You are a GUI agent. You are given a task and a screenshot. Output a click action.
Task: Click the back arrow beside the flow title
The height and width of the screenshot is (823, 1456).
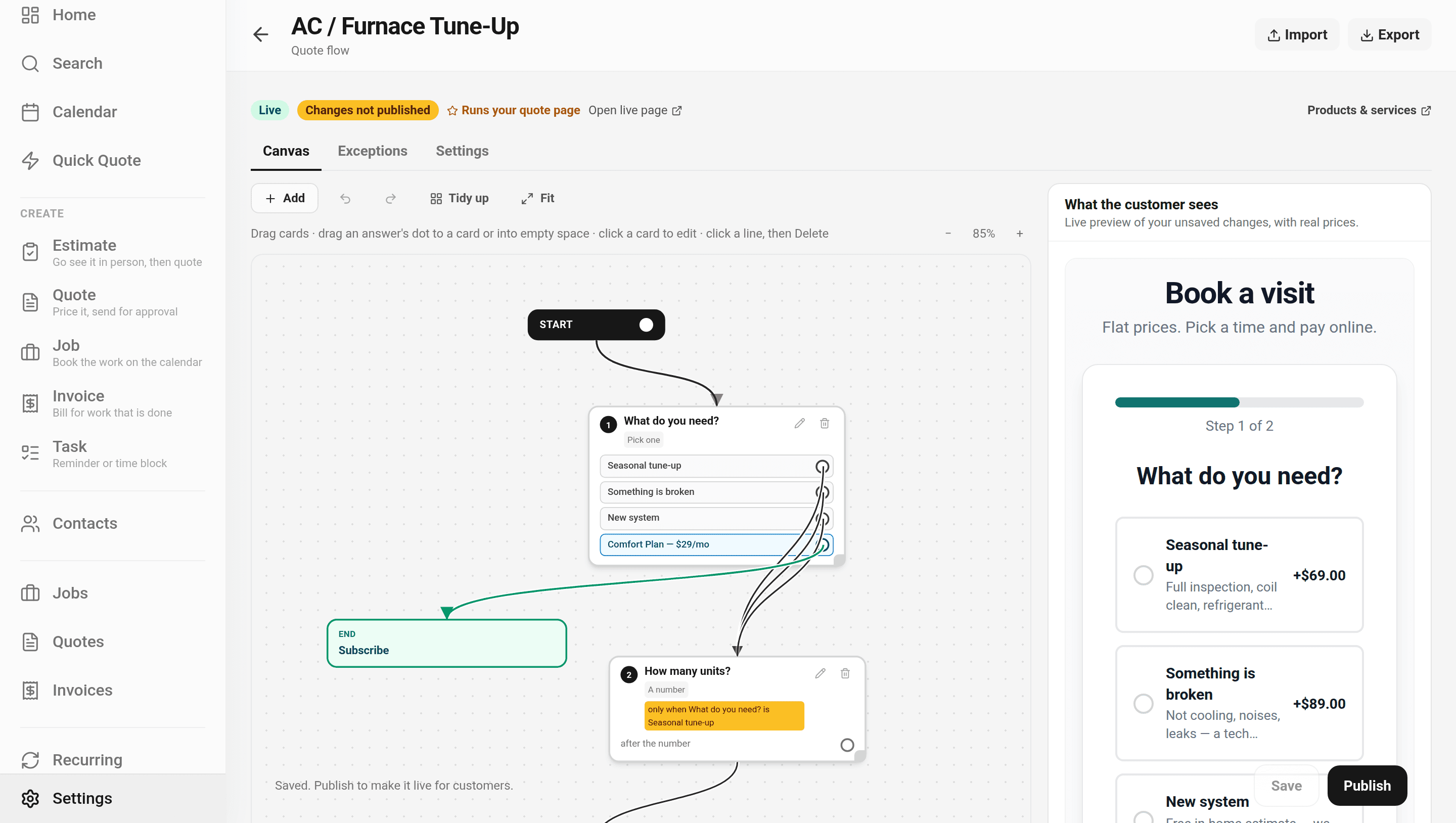(x=260, y=34)
